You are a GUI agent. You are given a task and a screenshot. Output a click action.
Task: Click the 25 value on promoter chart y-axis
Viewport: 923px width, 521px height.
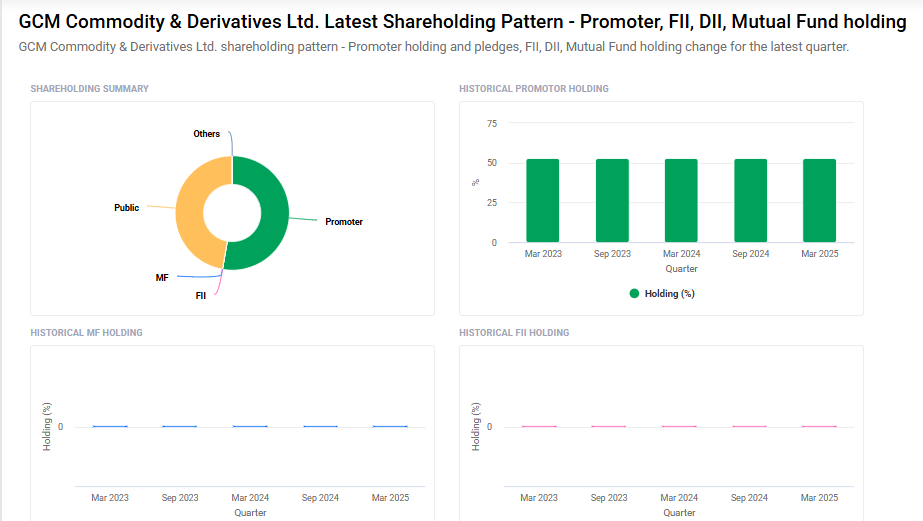click(x=492, y=203)
